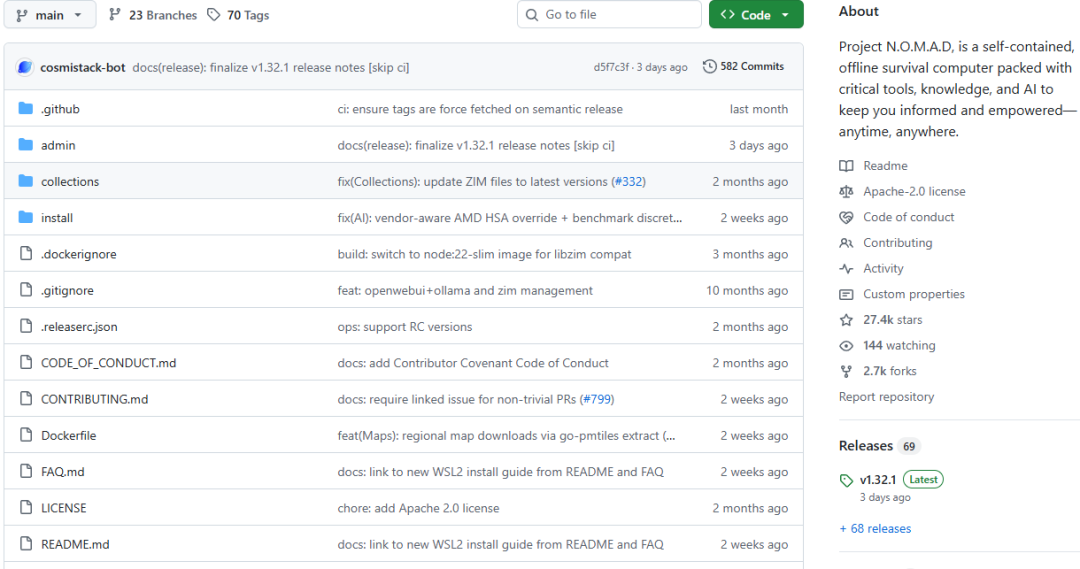View the 70 Tags link
The image size is (1080, 569).
point(238,14)
